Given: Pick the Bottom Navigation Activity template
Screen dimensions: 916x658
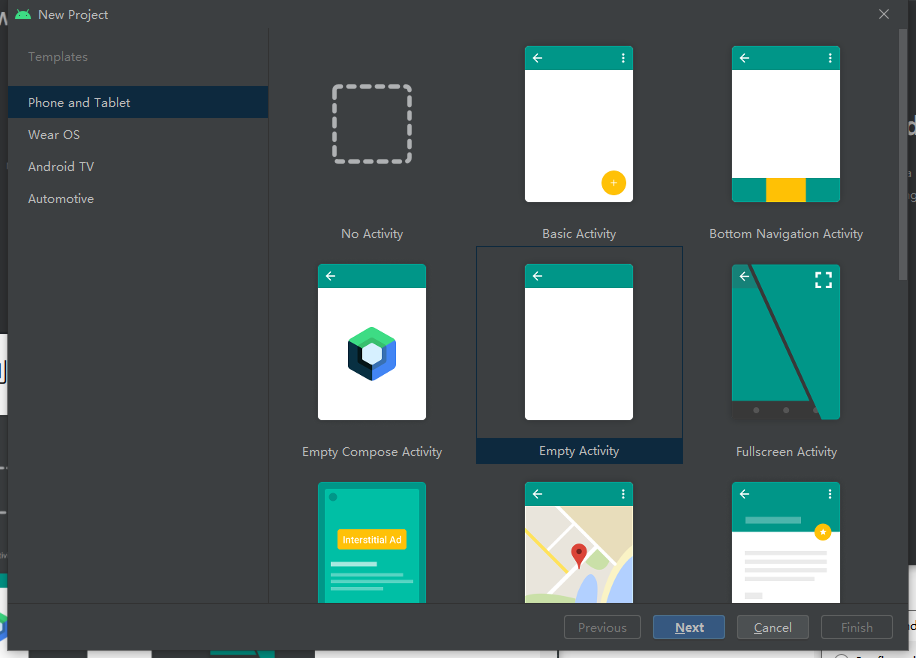Looking at the screenshot, I should (x=785, y=124).
